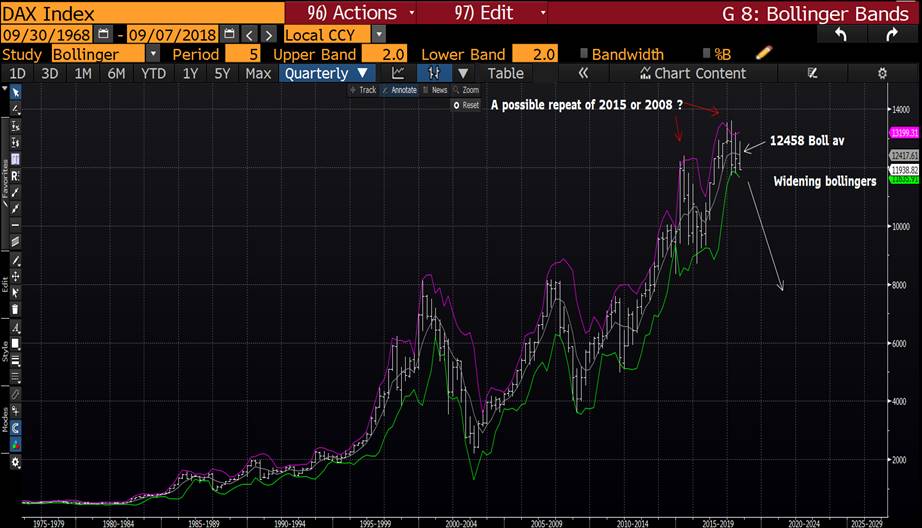Click the green lower band price label
Image resolution: width=922 pixels, height=528 pixels.
(904, 179)
